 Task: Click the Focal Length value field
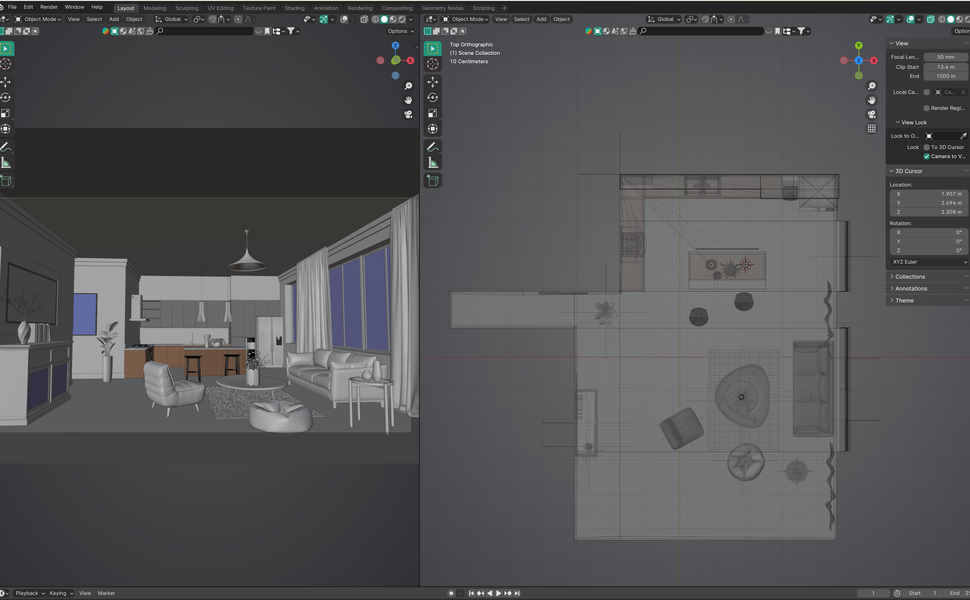946,57
